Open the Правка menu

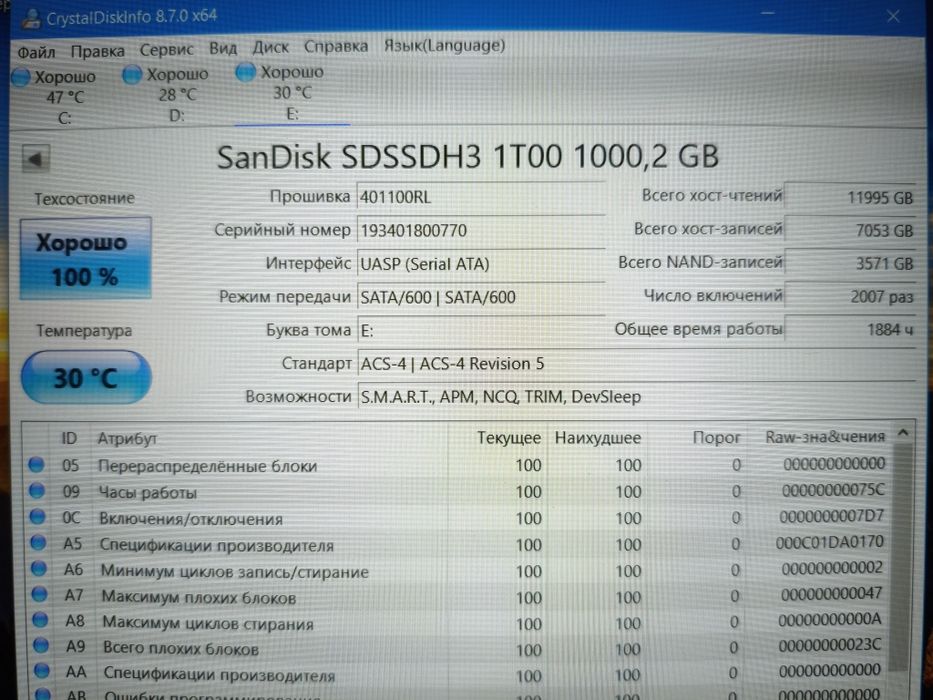98,51
